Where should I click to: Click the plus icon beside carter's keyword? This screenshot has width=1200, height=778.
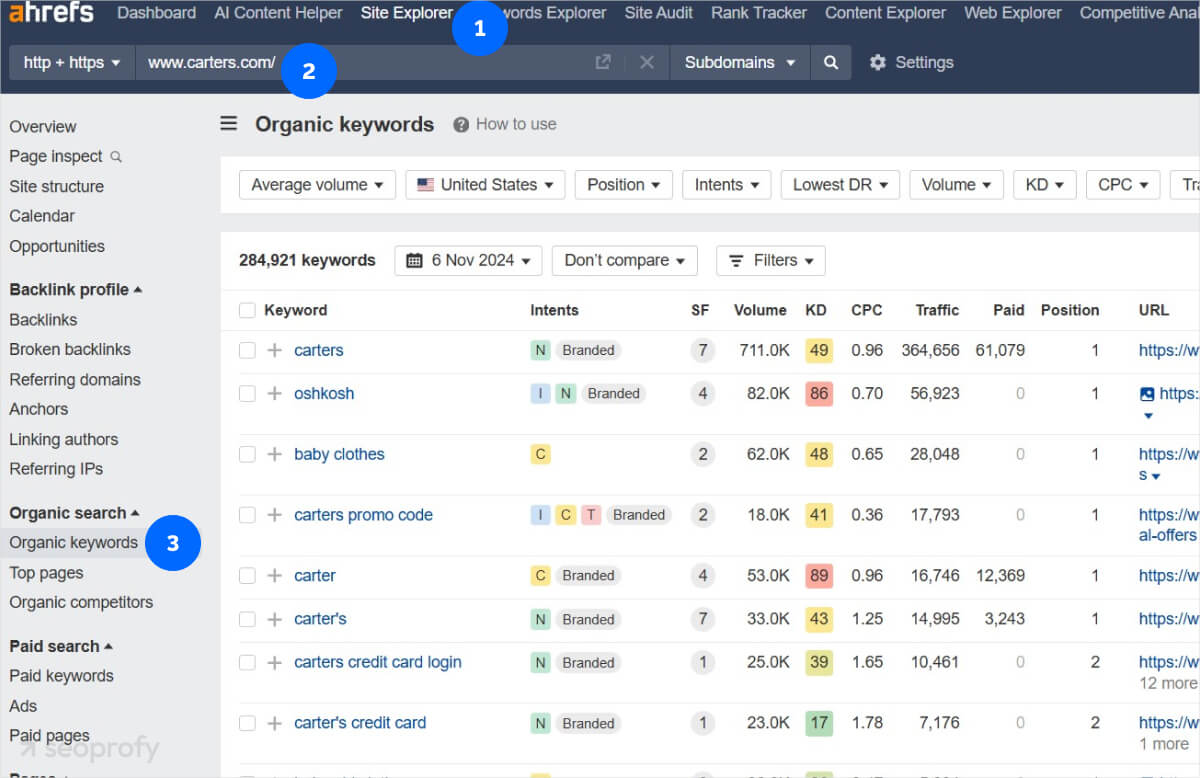click(275, 619)
